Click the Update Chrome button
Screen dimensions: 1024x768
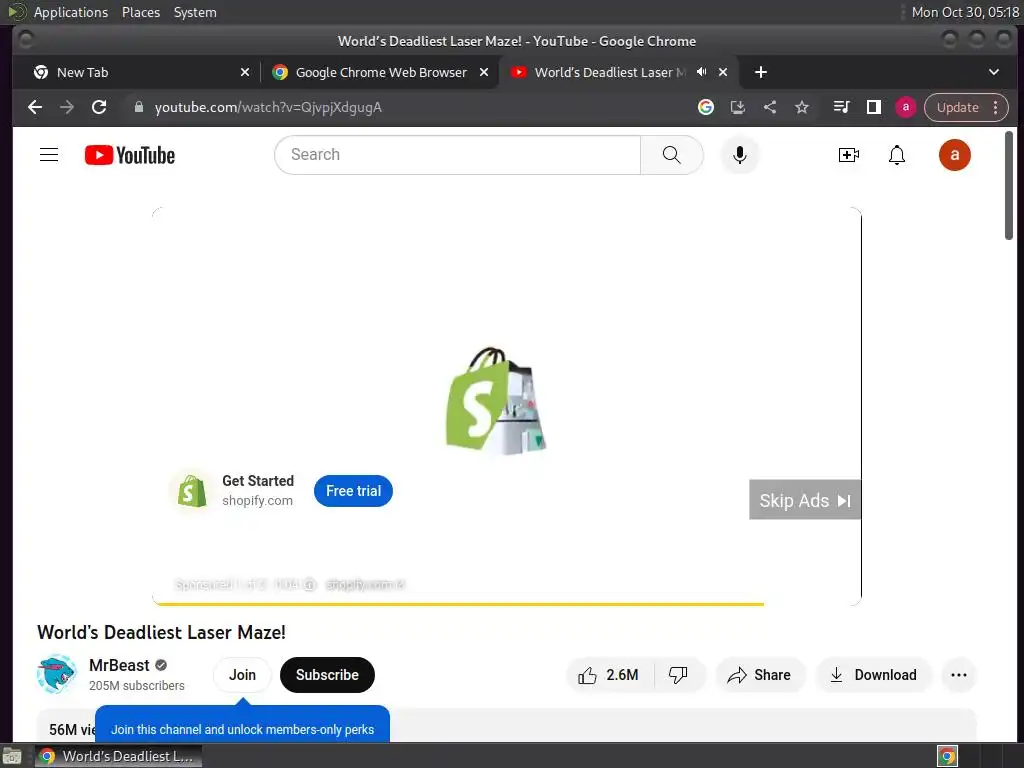pyautogui.click(x=957, y=107)
